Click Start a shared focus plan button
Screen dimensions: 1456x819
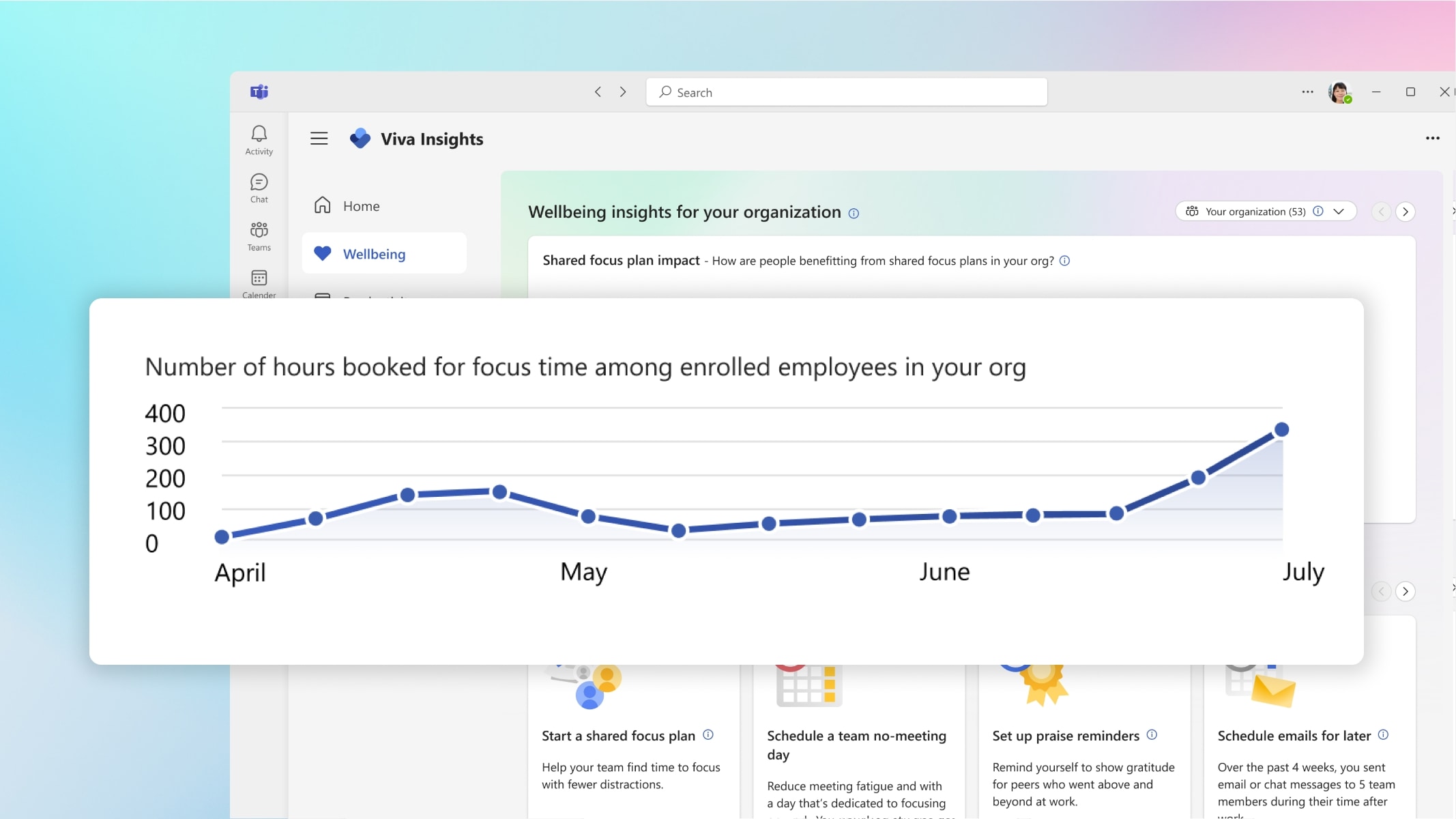point(618,735)
